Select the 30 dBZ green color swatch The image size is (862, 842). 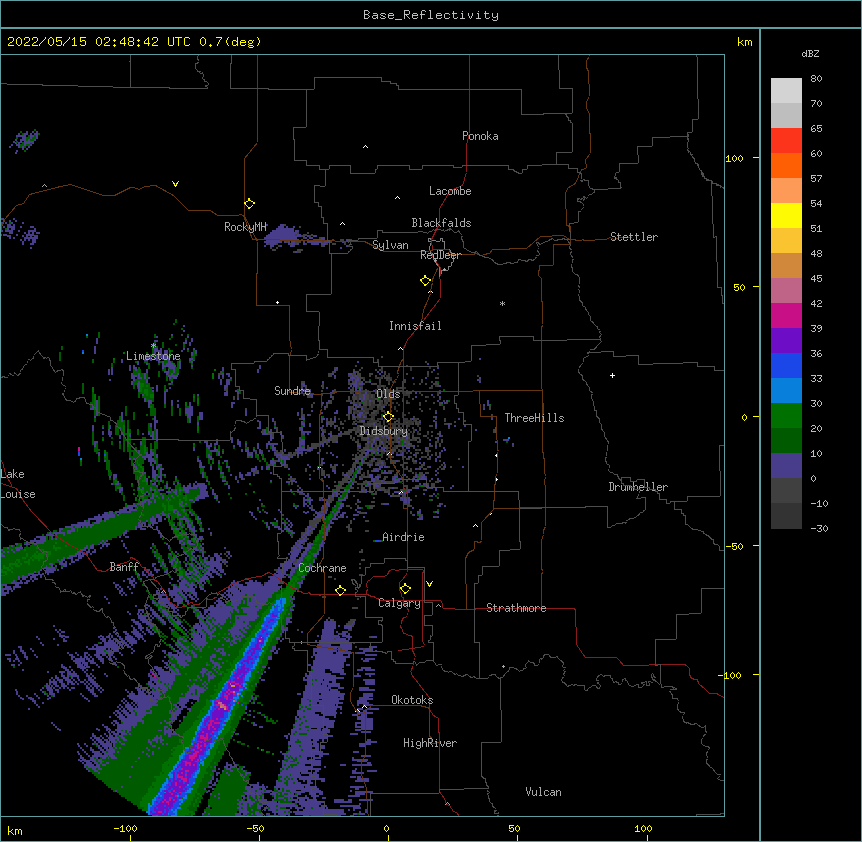pos(786,416)
